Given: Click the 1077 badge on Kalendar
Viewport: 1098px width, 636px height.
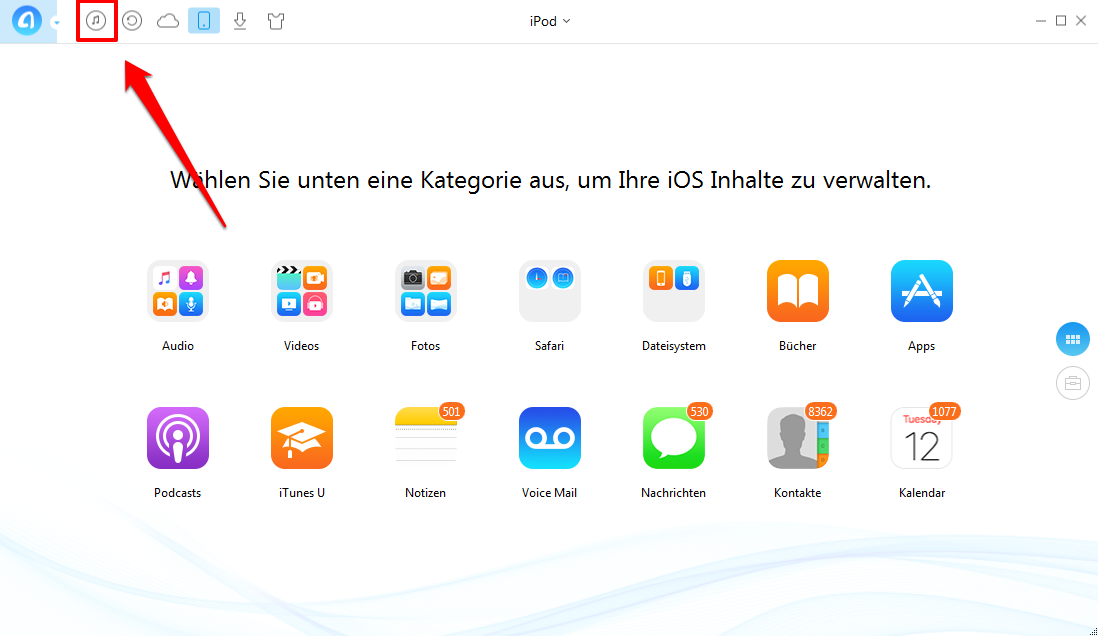Looking at the screenshot, I should 944,412.
